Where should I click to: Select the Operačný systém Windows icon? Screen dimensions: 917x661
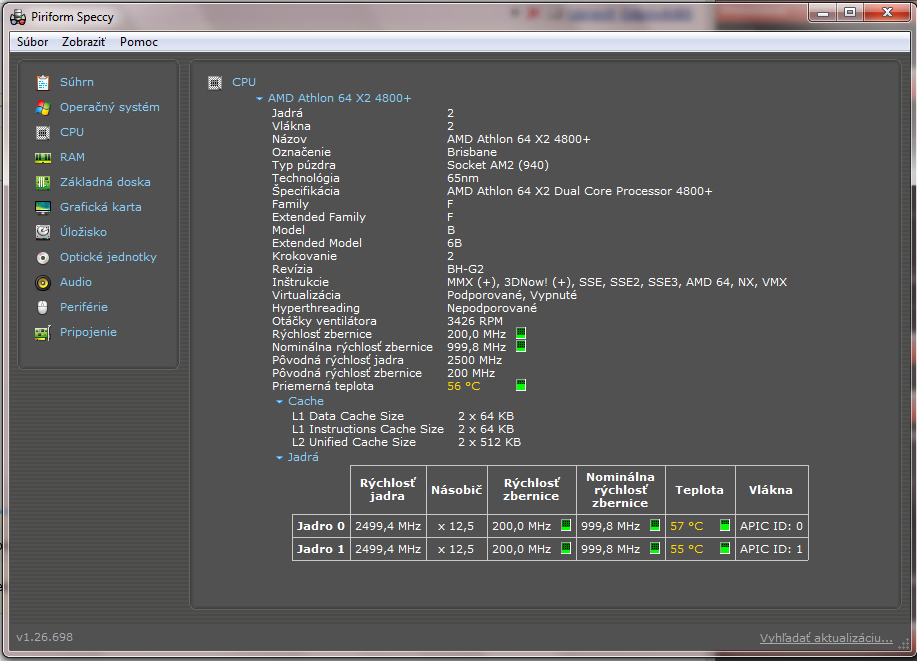coord(43,107)
